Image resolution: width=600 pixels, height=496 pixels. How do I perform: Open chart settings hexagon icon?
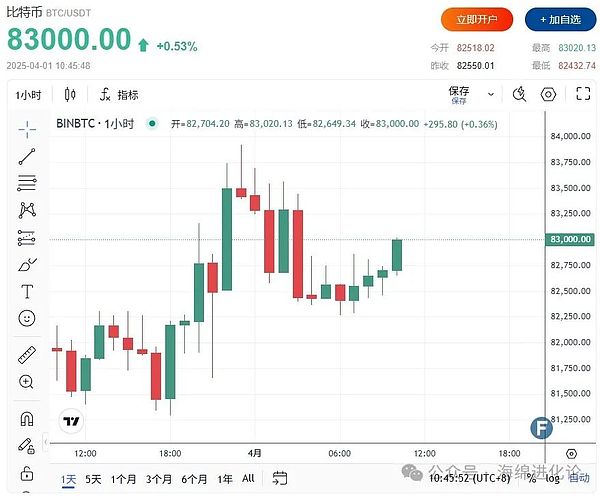[x=548, y=95]
